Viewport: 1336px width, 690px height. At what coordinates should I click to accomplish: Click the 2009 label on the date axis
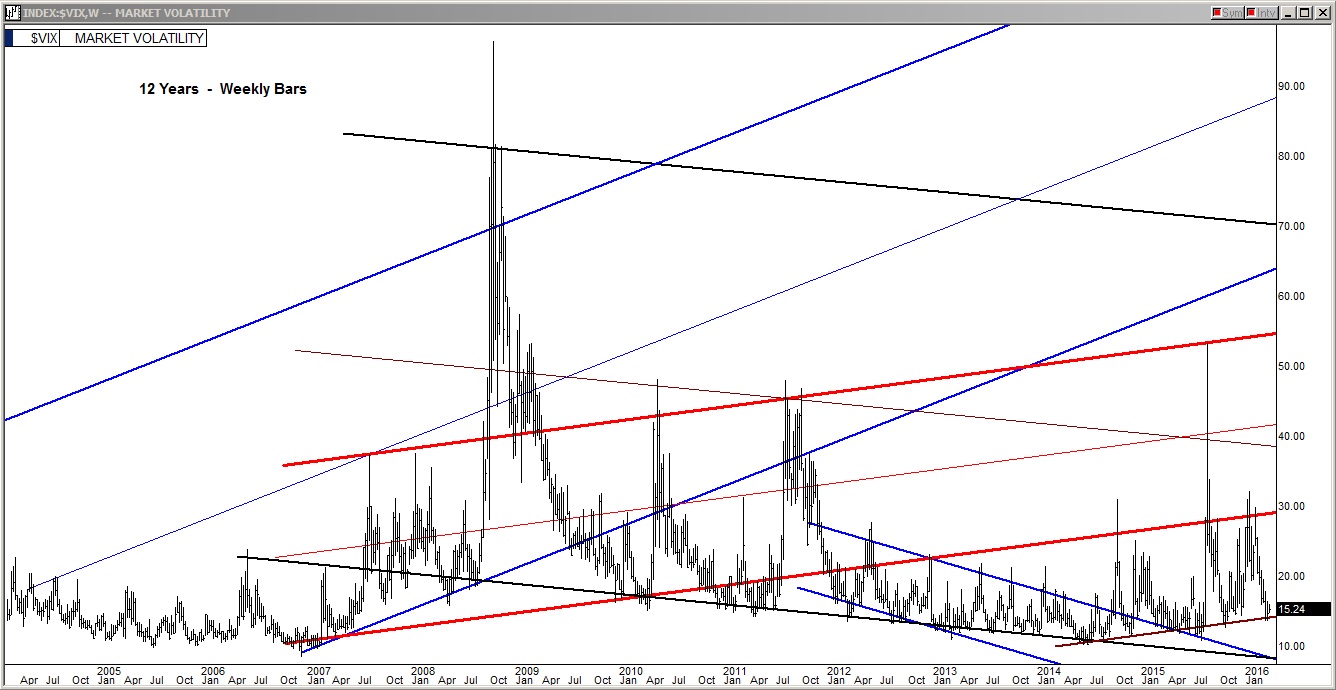(525, 672)
